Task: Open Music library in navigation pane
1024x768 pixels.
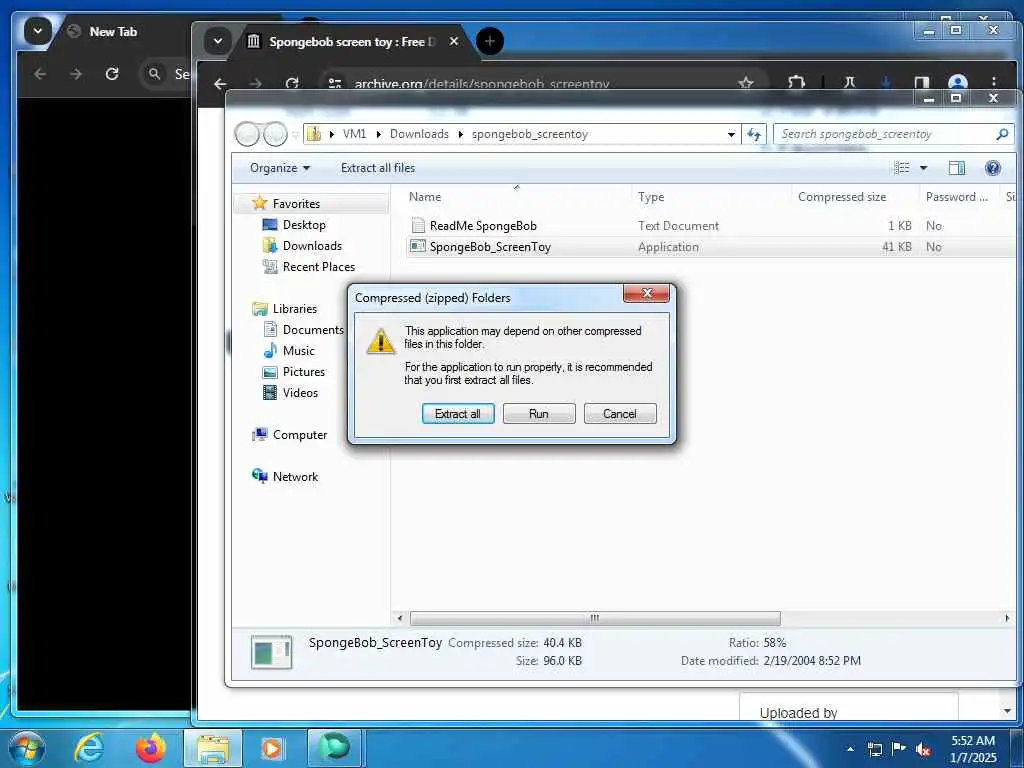Action: (x=298, y=351)
